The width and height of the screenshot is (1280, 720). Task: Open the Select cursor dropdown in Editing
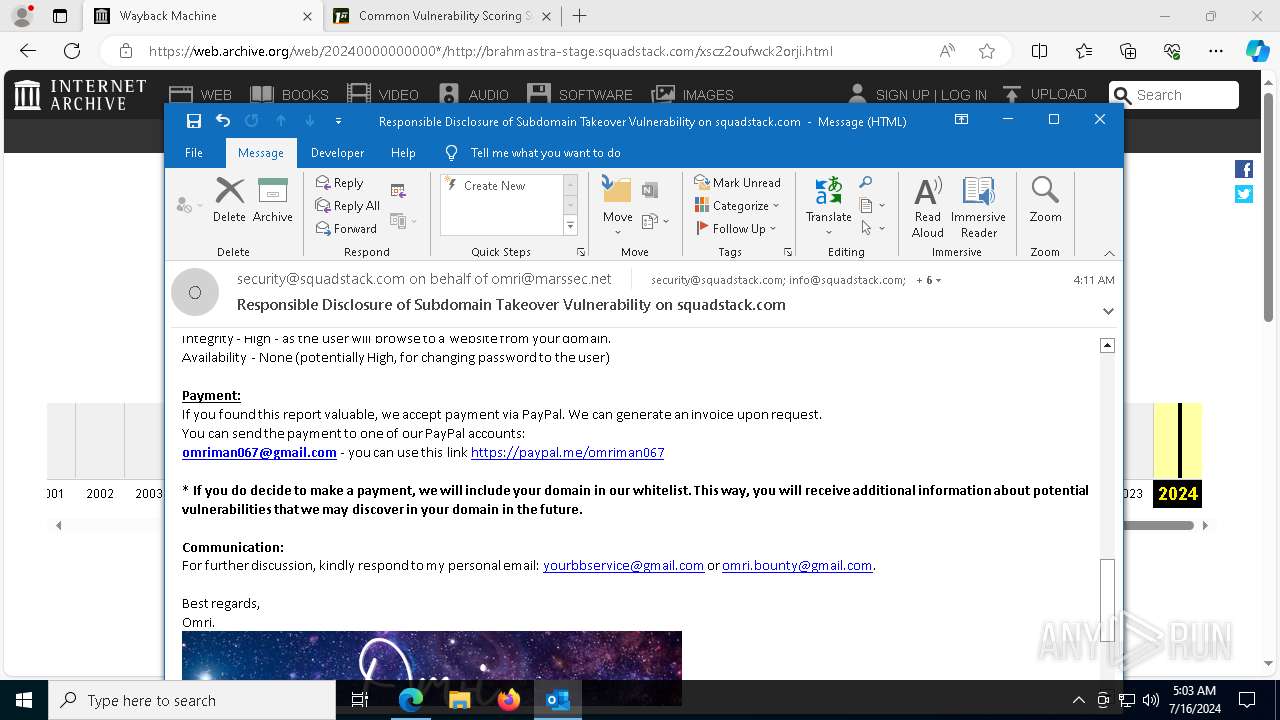coord(871,229)
